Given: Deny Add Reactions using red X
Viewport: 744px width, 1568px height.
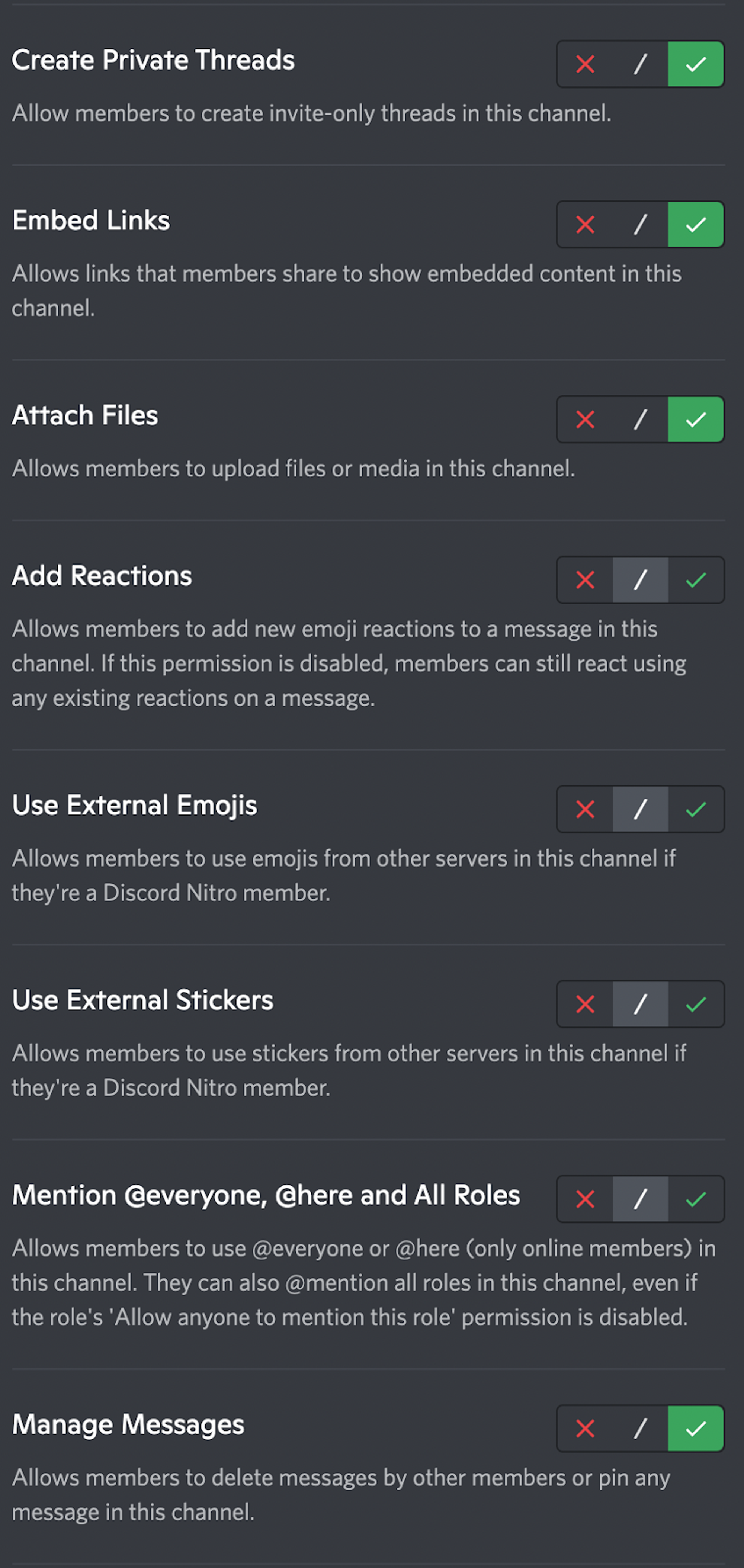Looking at the screenshot, I should (x=585, y=580).
